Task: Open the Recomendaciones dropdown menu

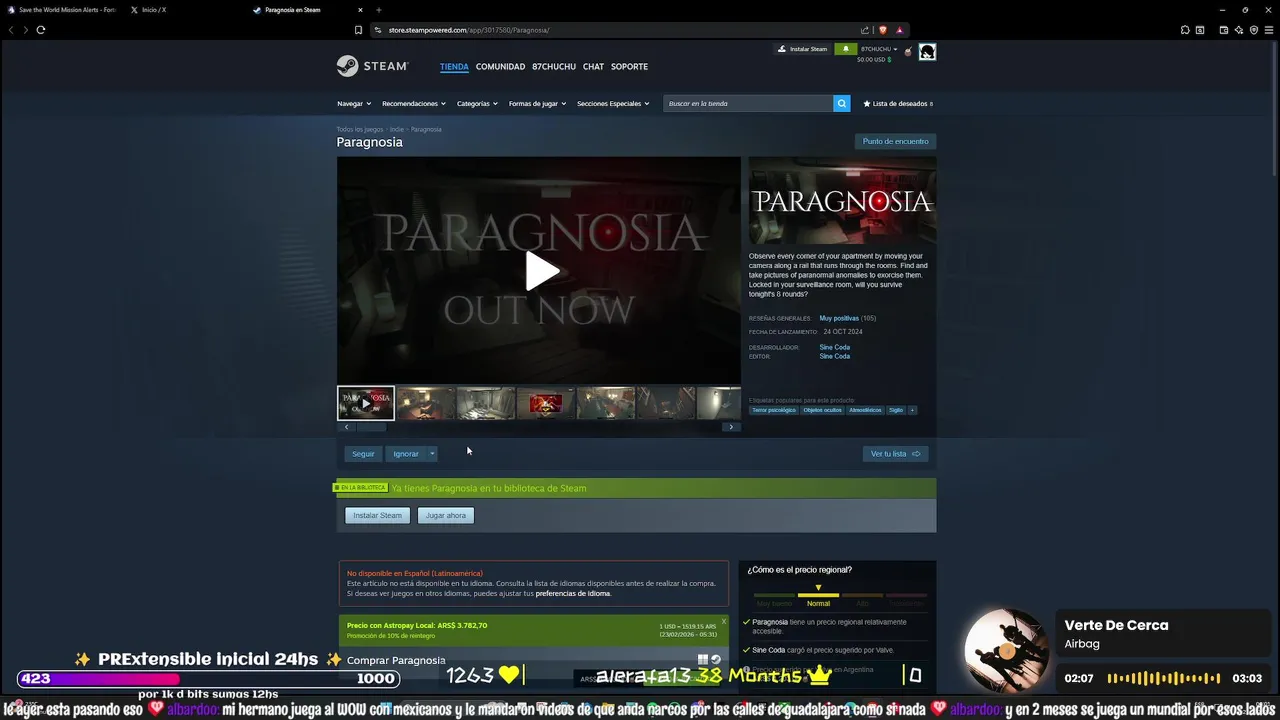Action: click(414, 103)
